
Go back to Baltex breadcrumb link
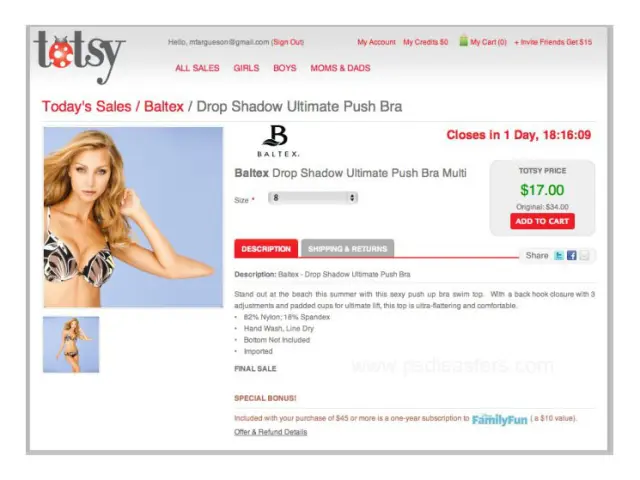pyautogui.click(x=164, y=107)
